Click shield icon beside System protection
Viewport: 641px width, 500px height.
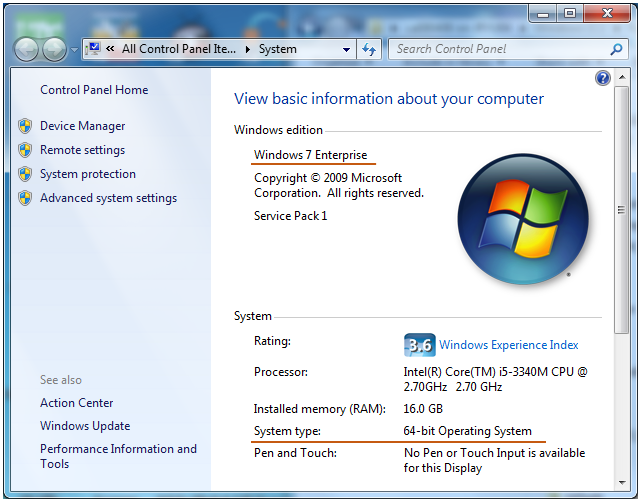click(25, 174)
